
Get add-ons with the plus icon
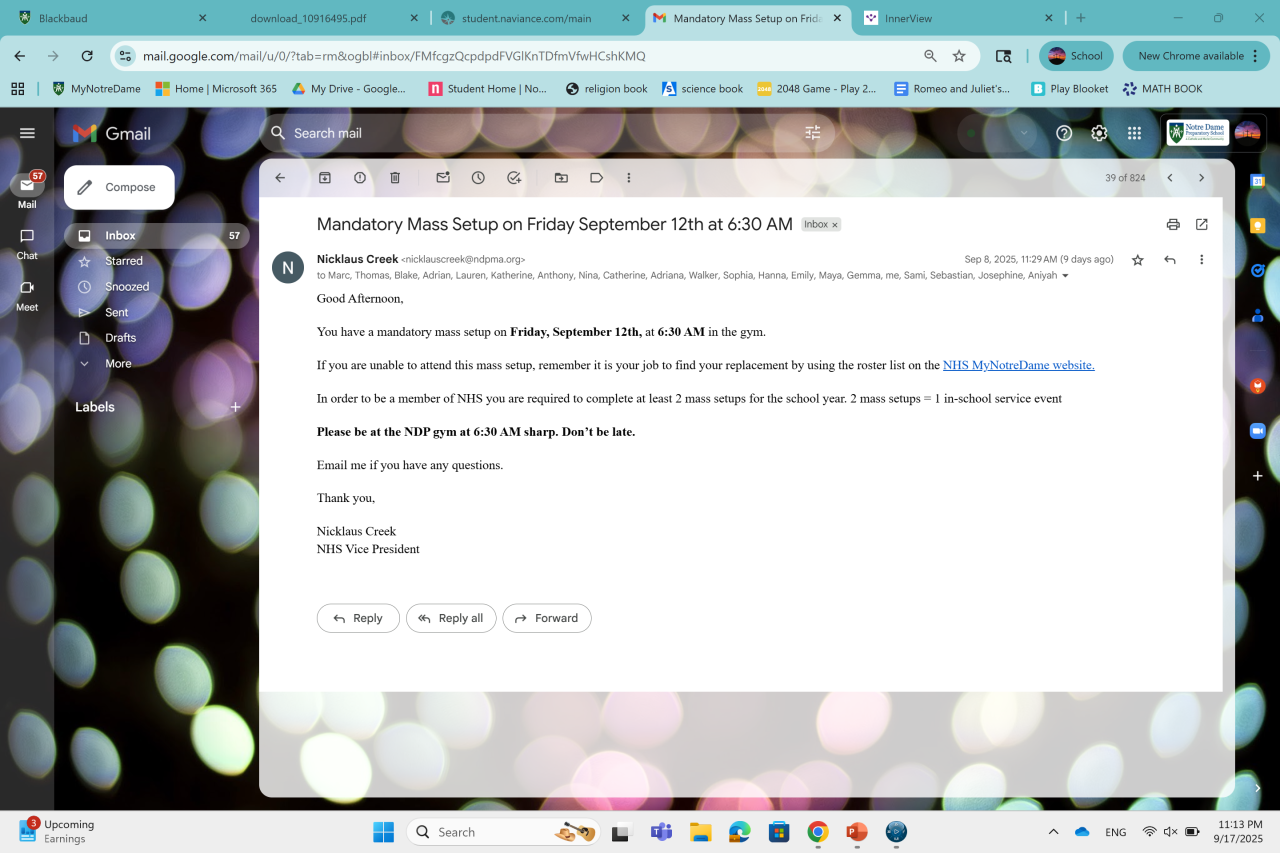point(1258,476)
